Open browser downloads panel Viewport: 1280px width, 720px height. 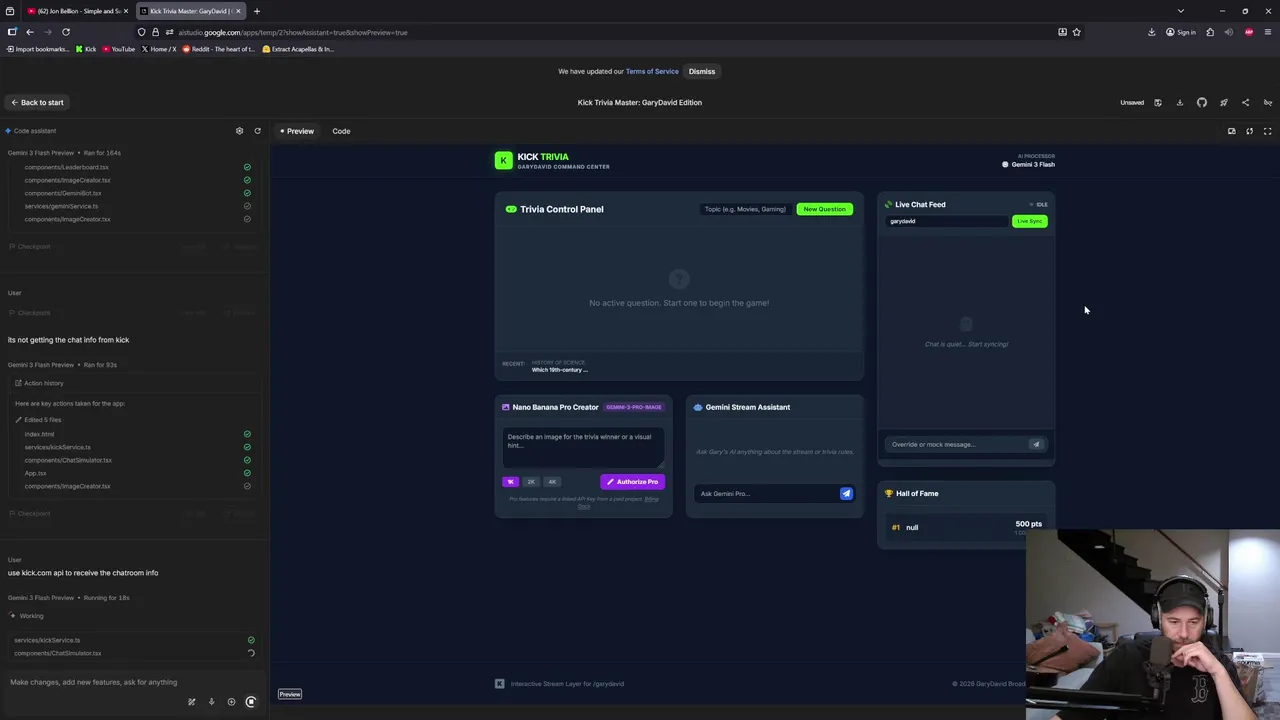[1151, 32]
